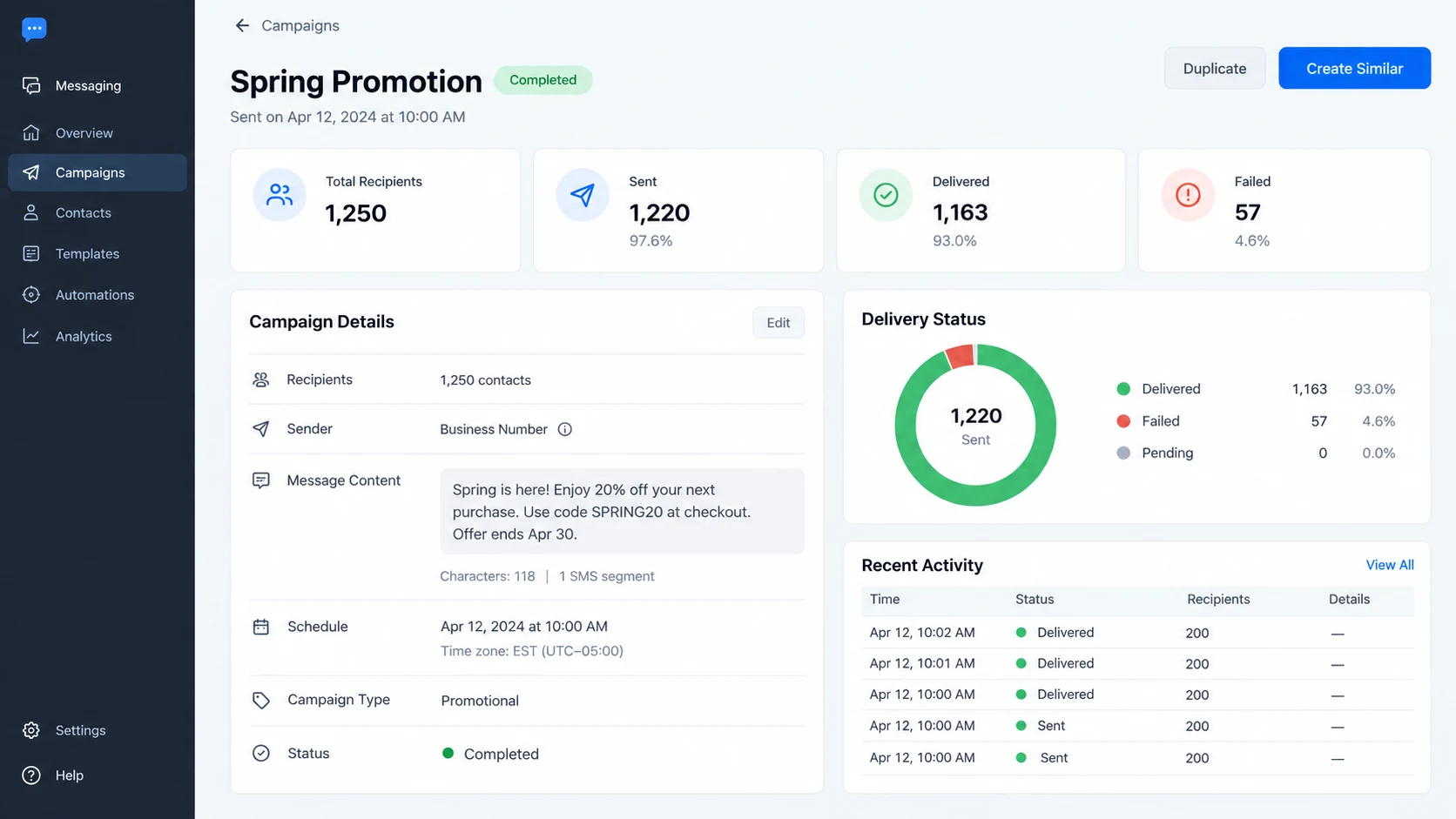1456x819 pixels.
Task: Open Automations in the sidebar
Action: point(98,294)
